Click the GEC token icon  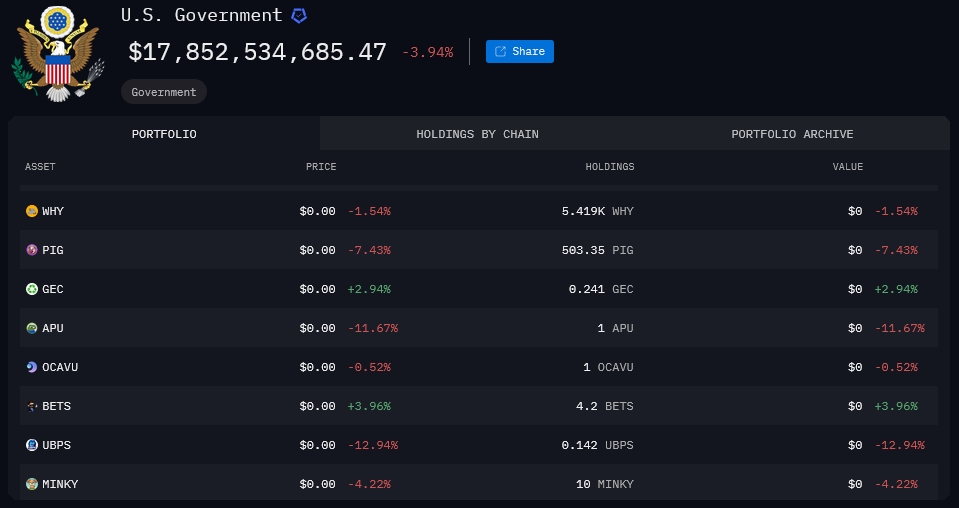coord(32,289)
